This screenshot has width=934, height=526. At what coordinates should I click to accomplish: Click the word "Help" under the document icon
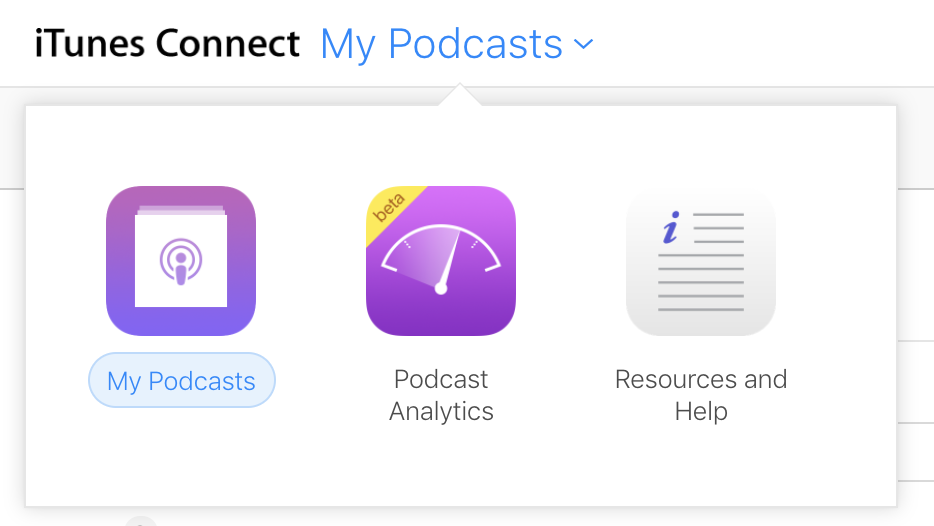tap(701, 411)
